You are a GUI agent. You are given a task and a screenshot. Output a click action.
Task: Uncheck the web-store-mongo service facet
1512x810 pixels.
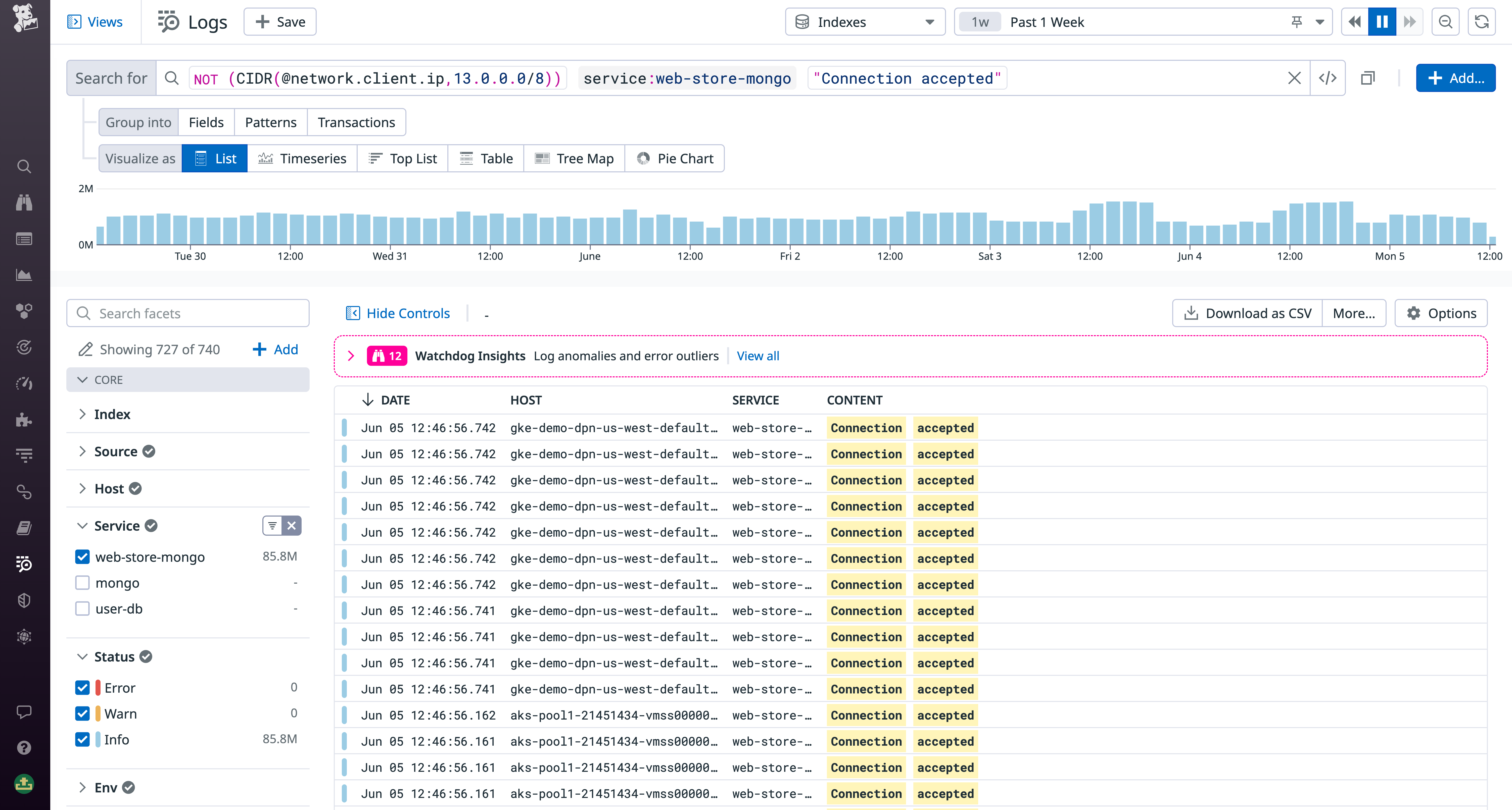coord(82,557)
